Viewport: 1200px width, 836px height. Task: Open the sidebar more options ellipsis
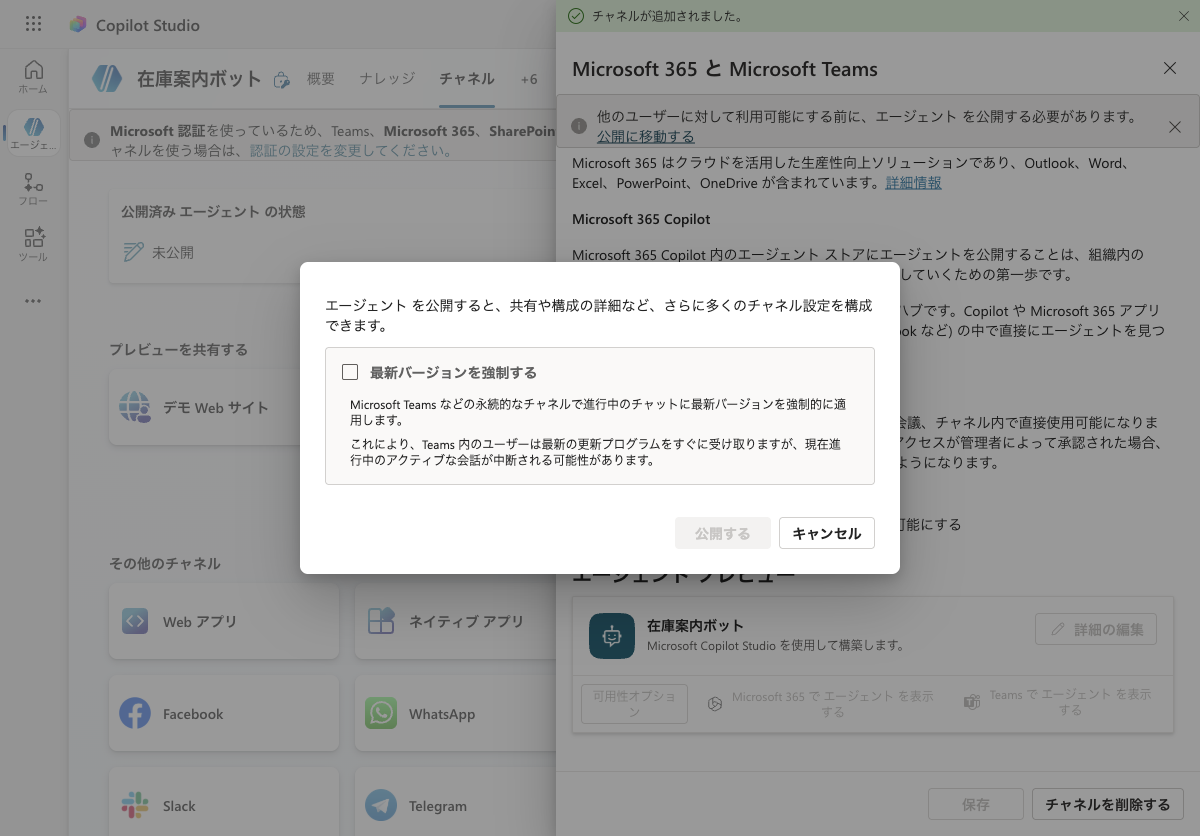pos(33,301)
